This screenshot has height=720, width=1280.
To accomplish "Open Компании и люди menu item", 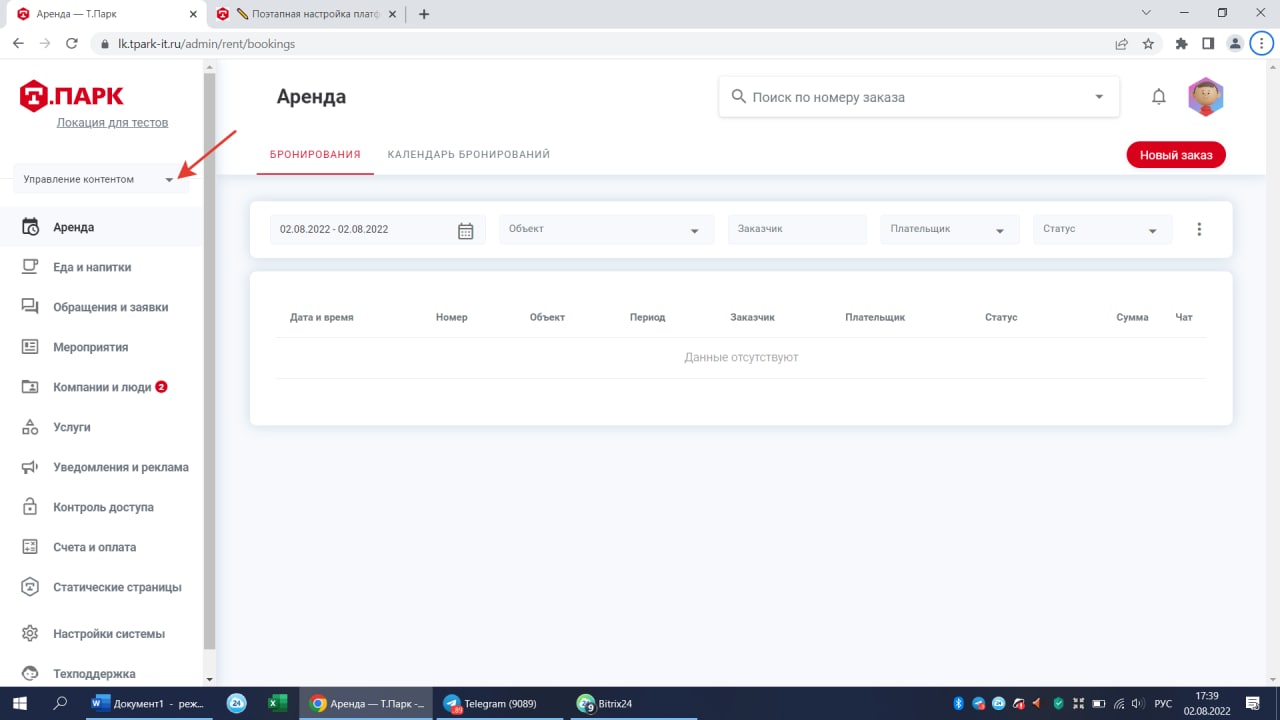I will click(x=101, y=387).
